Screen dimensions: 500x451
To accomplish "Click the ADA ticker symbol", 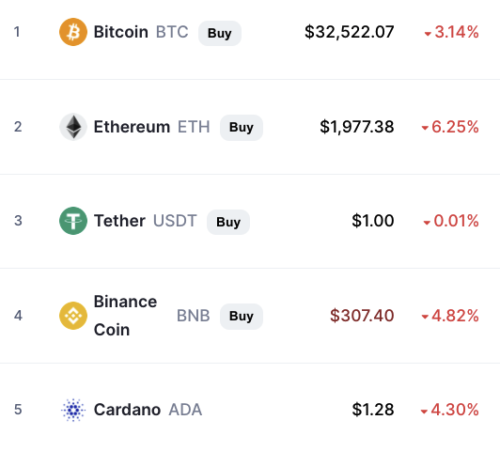I will pyautogui.click(x=185, y=410).
